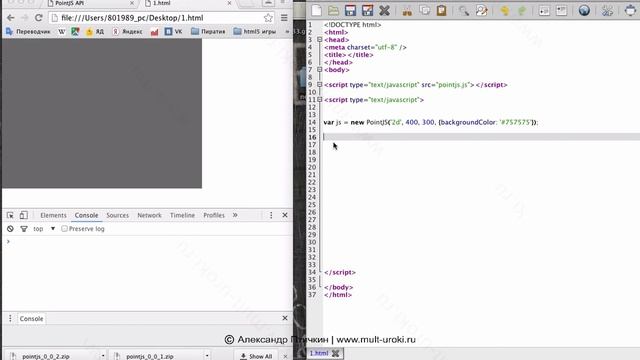
Task: Create a new file in the editor
Action: tap(316, 10)
